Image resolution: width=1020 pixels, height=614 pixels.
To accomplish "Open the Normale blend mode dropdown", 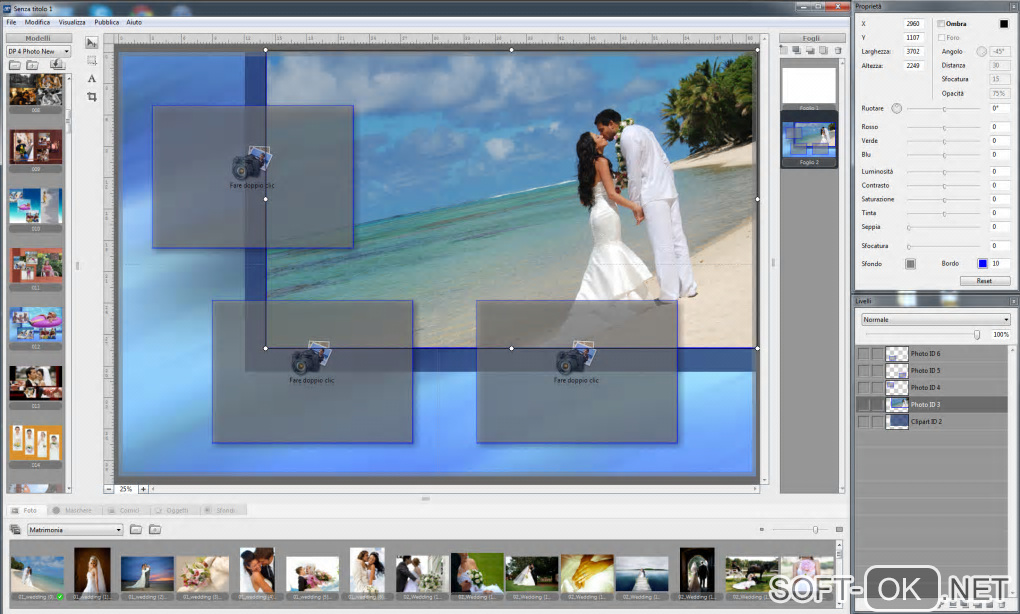I will (x=935, y=320).
